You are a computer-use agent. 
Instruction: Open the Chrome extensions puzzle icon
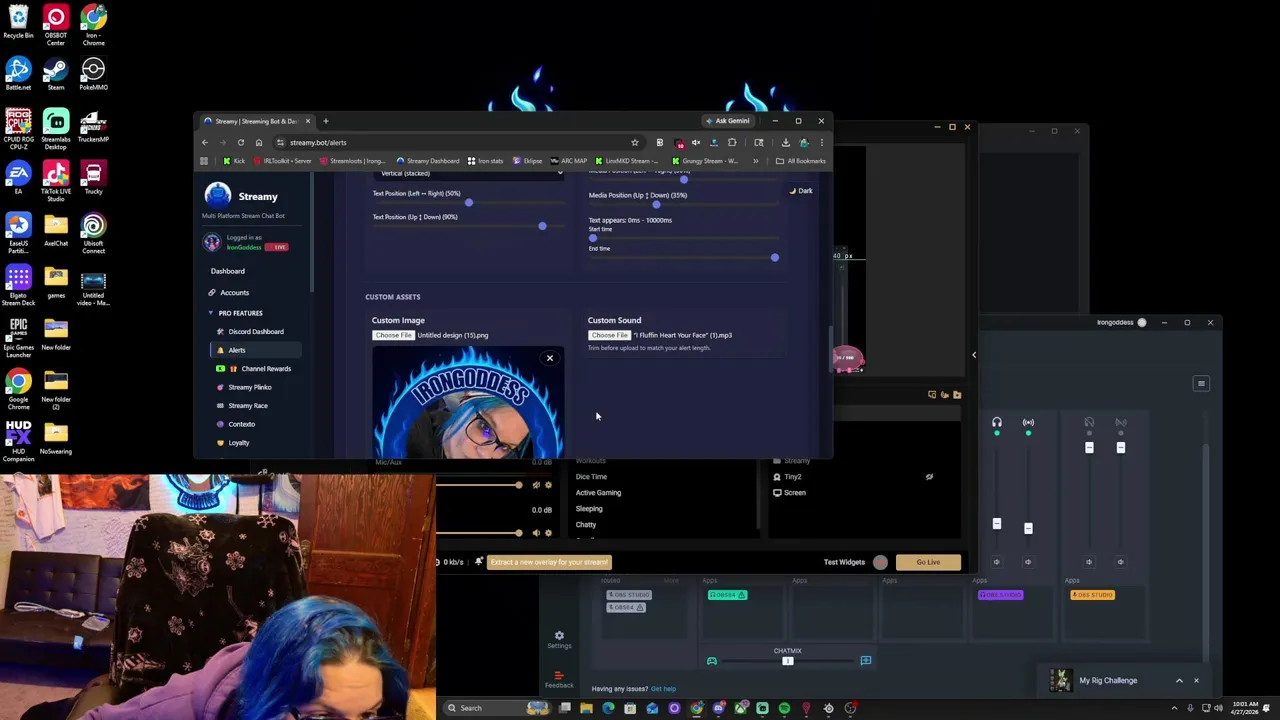pos(731,142)
